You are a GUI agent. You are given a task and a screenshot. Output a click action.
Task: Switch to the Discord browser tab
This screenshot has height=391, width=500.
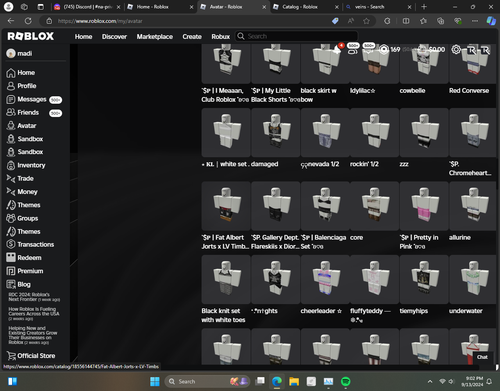(86, 7)
